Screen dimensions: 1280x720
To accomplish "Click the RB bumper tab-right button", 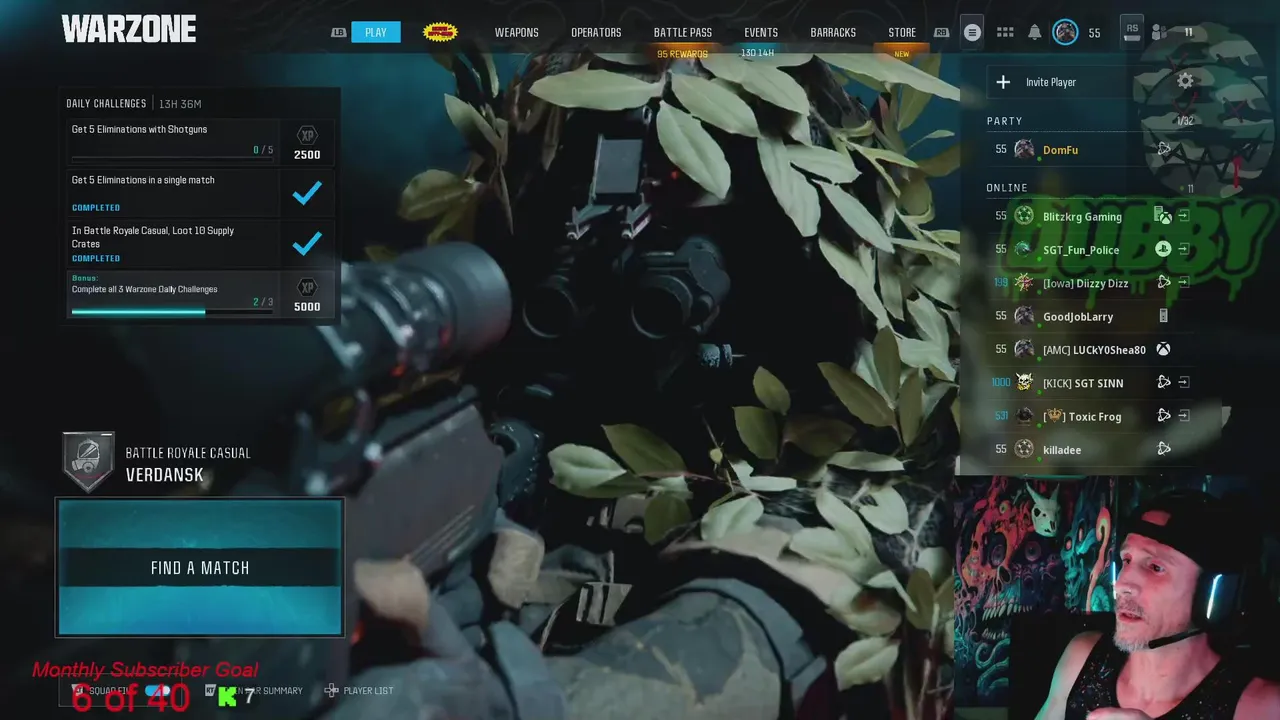I will [x=941, y=33].
